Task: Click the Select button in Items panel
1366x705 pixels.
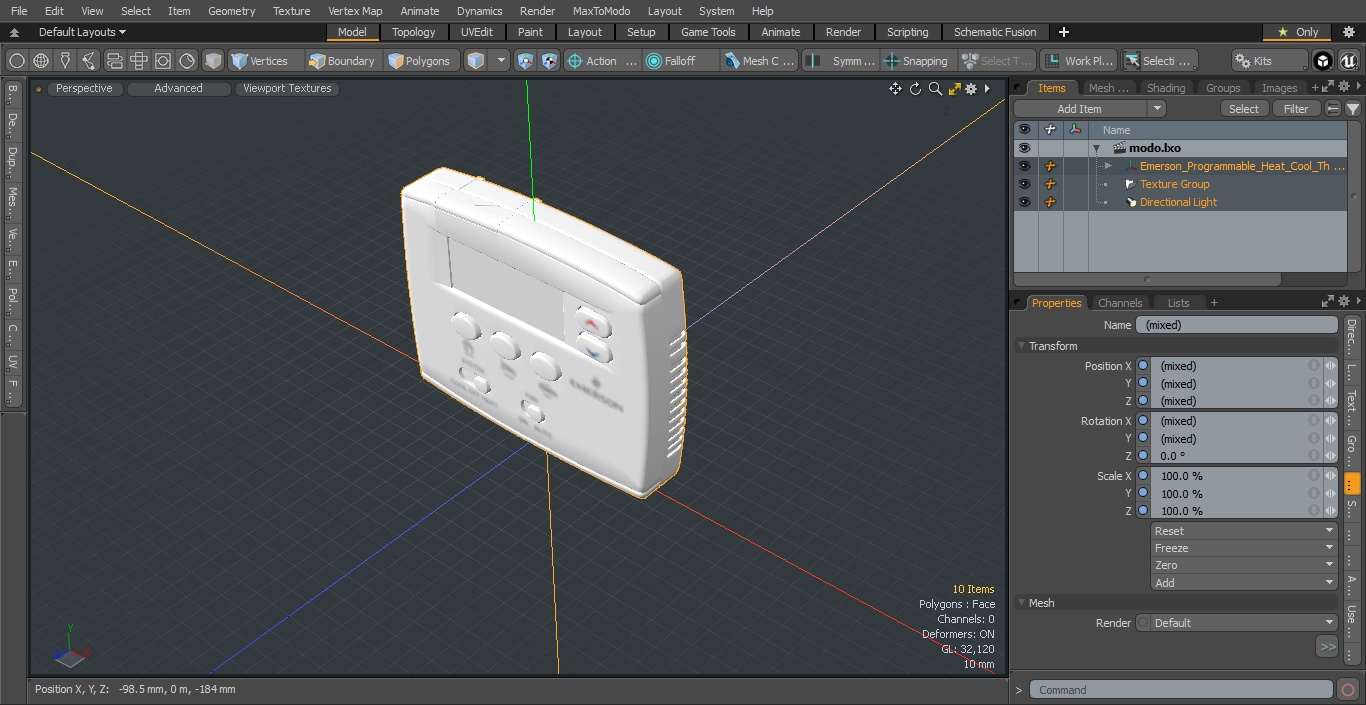Action: [x=1244, y=109]
